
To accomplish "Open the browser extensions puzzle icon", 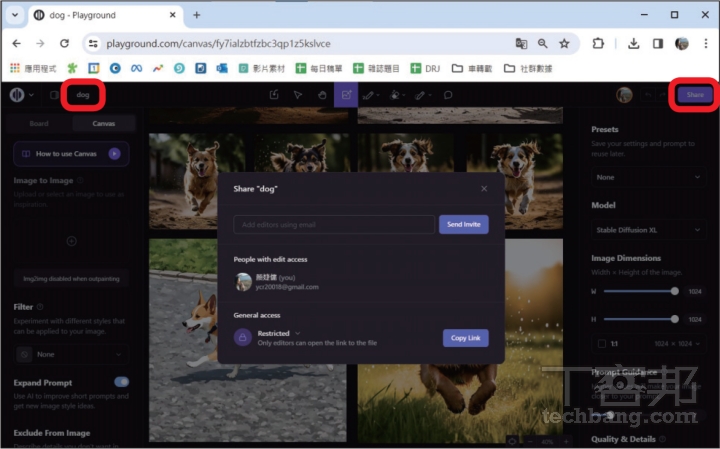I will (598, 44).
